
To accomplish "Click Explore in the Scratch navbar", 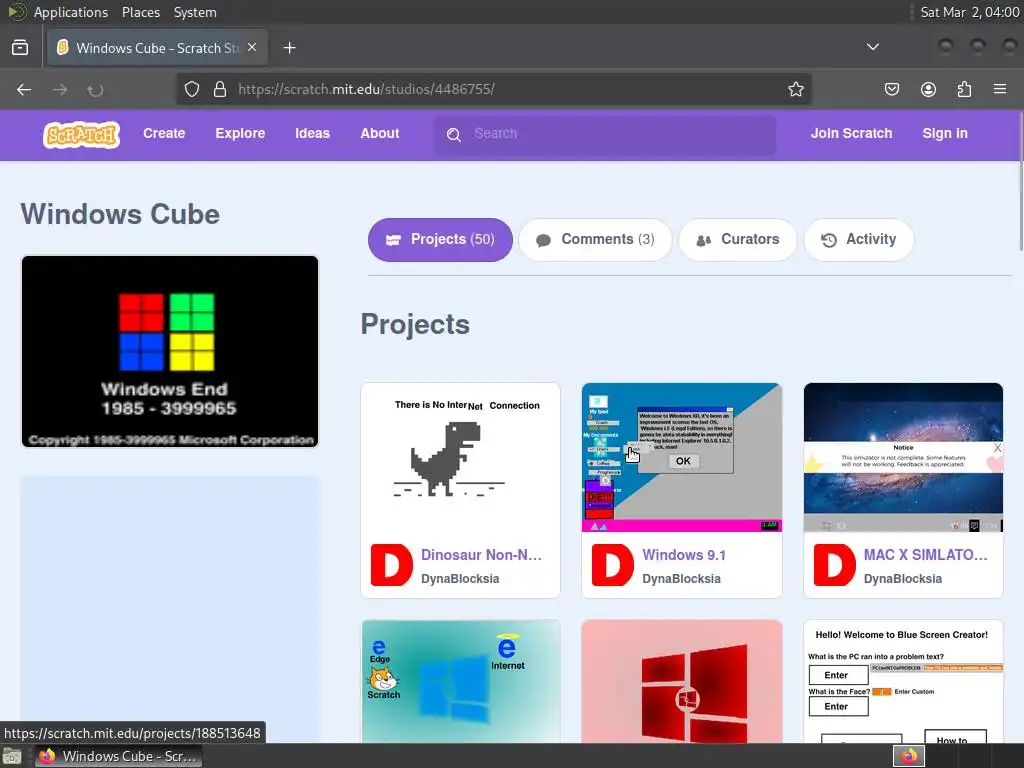I will (x=240, y=133).
